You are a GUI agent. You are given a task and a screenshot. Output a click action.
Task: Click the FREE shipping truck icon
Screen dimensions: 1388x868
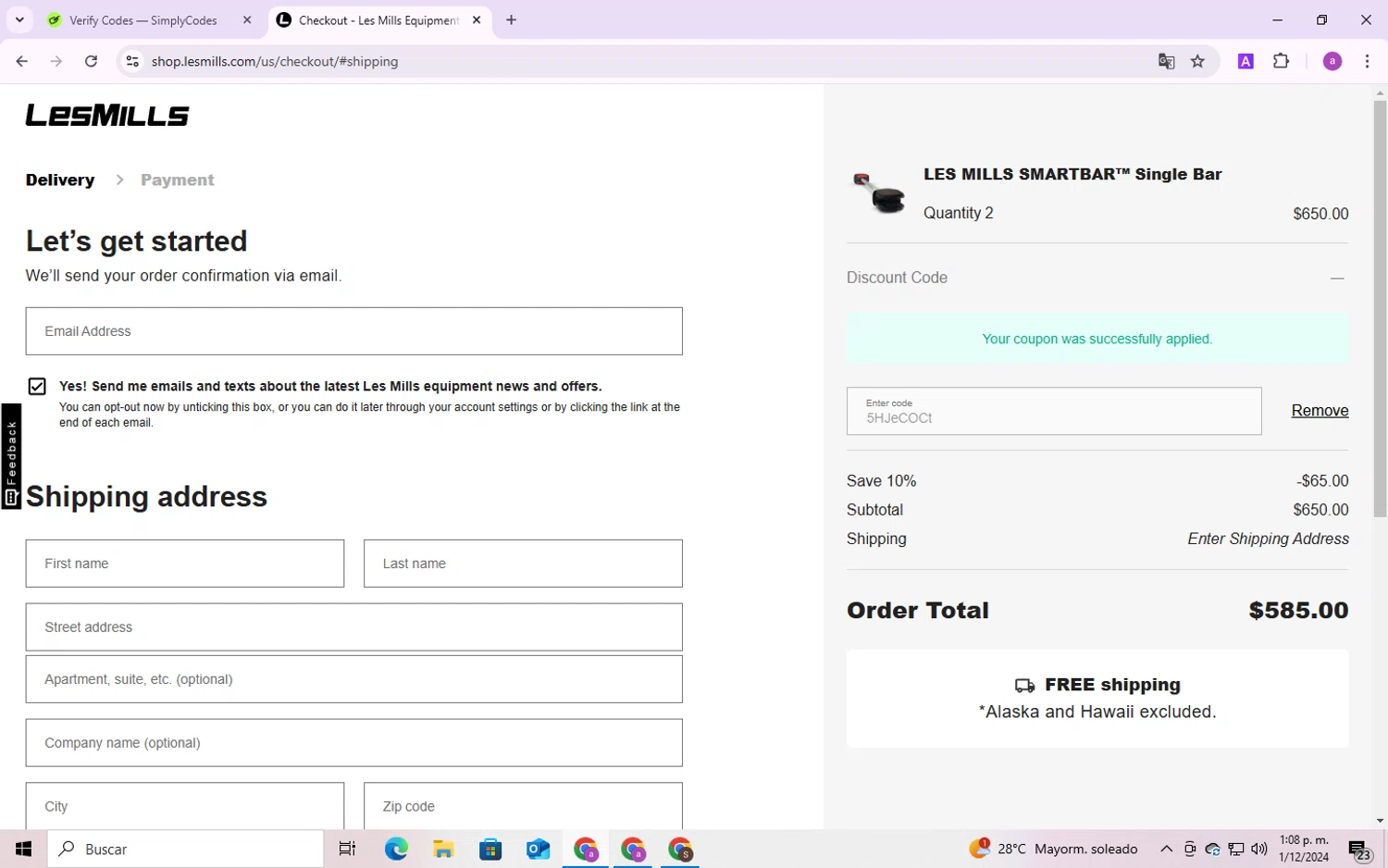click(x=1024, y=686)
